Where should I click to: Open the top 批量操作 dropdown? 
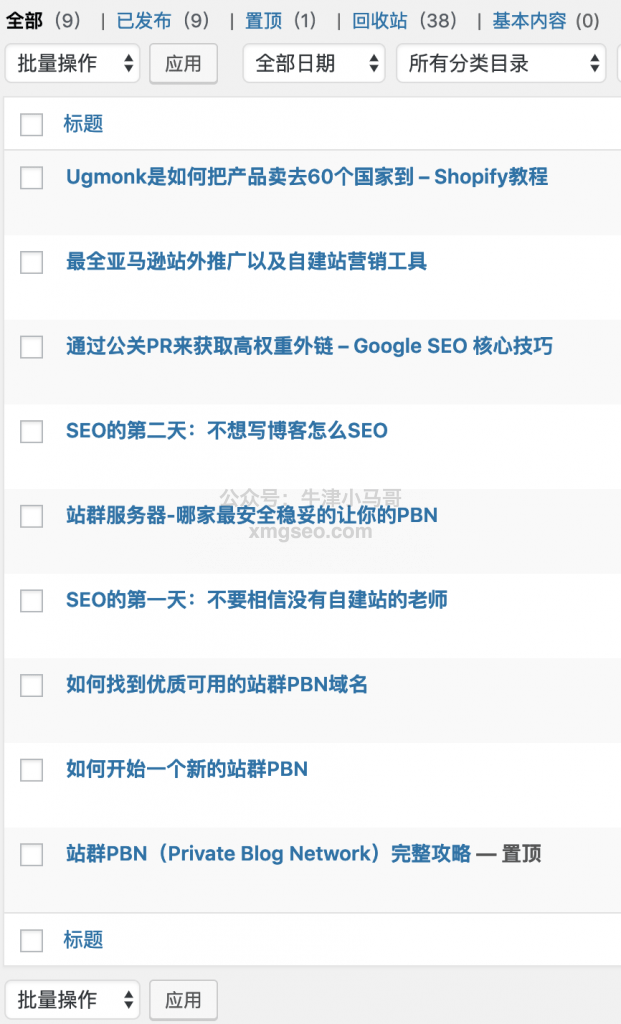tap(72, 64)
